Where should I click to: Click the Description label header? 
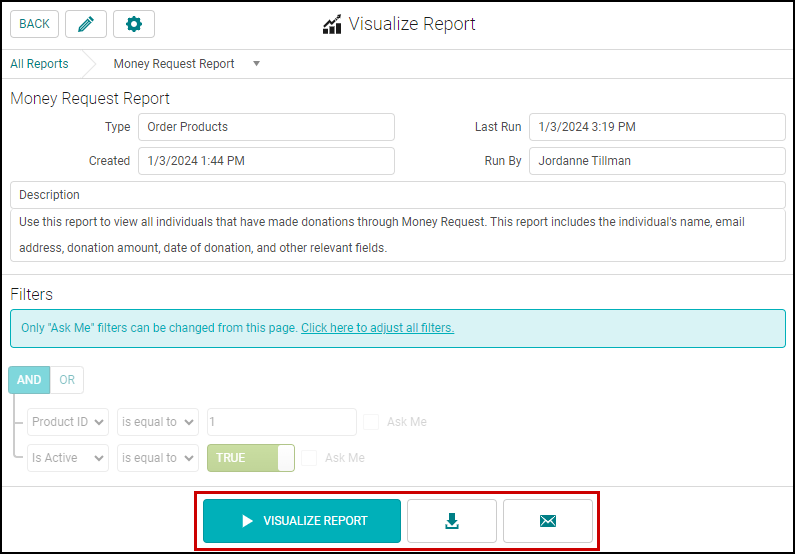pos(398,195)
